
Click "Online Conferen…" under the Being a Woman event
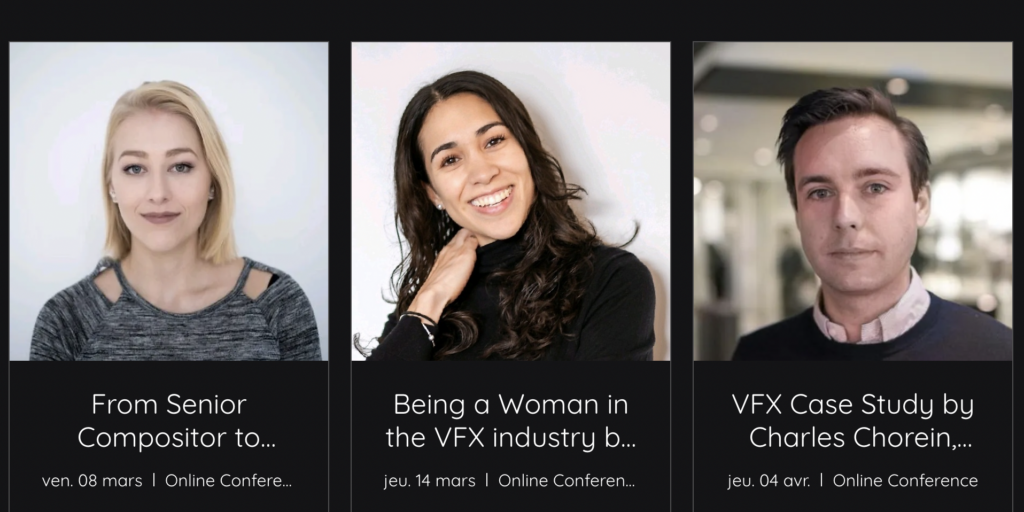[x=566, y=481]
